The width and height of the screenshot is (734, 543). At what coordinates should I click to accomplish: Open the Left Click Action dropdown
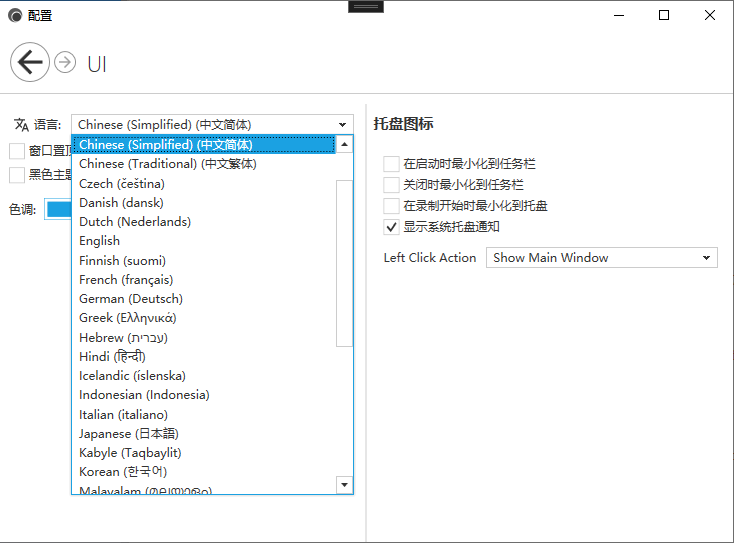tap(601, 258)
